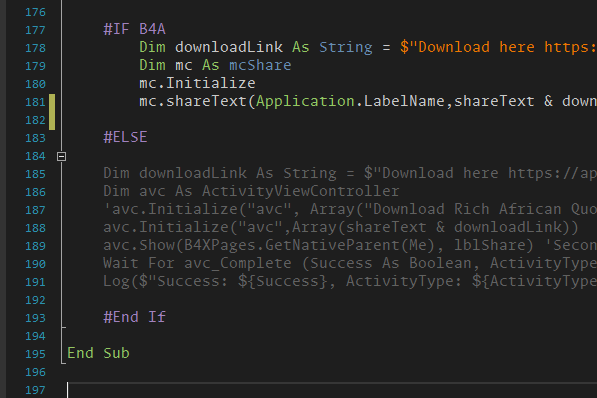The width and height of the screenshot is (597, 398).
Task: Click line number 195 in the gutter
Action: point(35,354)
